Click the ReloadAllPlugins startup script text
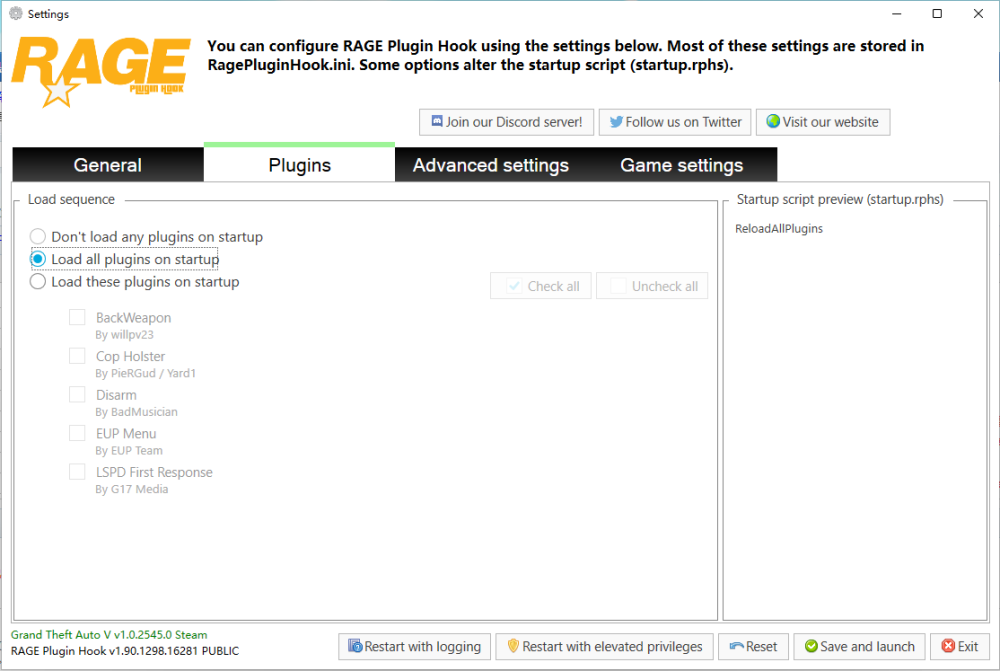 [779, 229]
